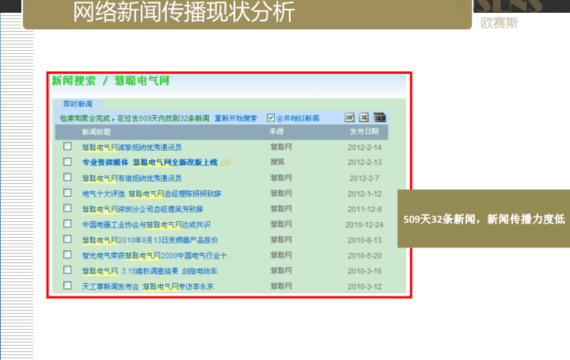Viewport: 570px width, 360px height.
Task: Open the 电气十大评选 news headline
Action: point(152,194)
